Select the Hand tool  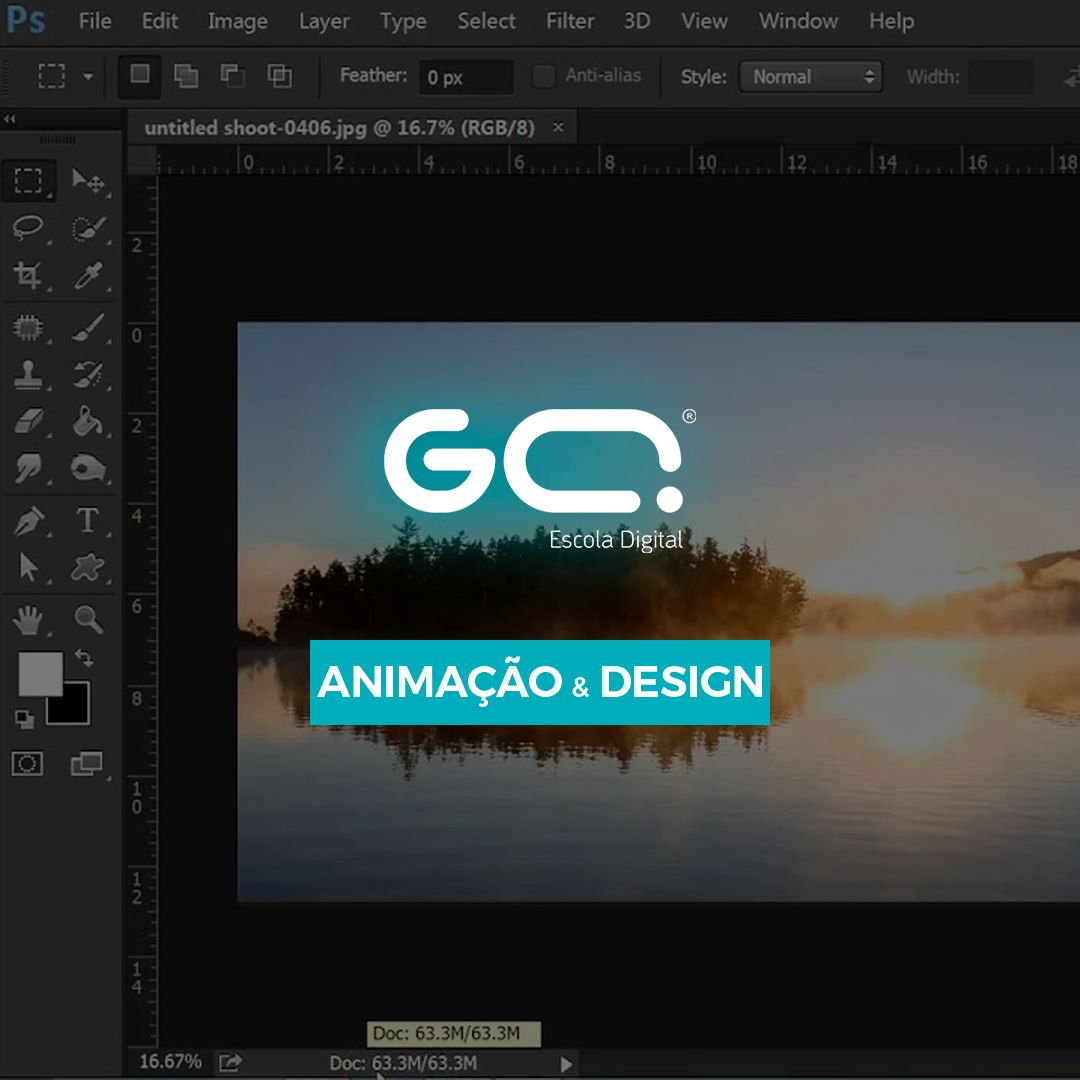coord(28,620)
